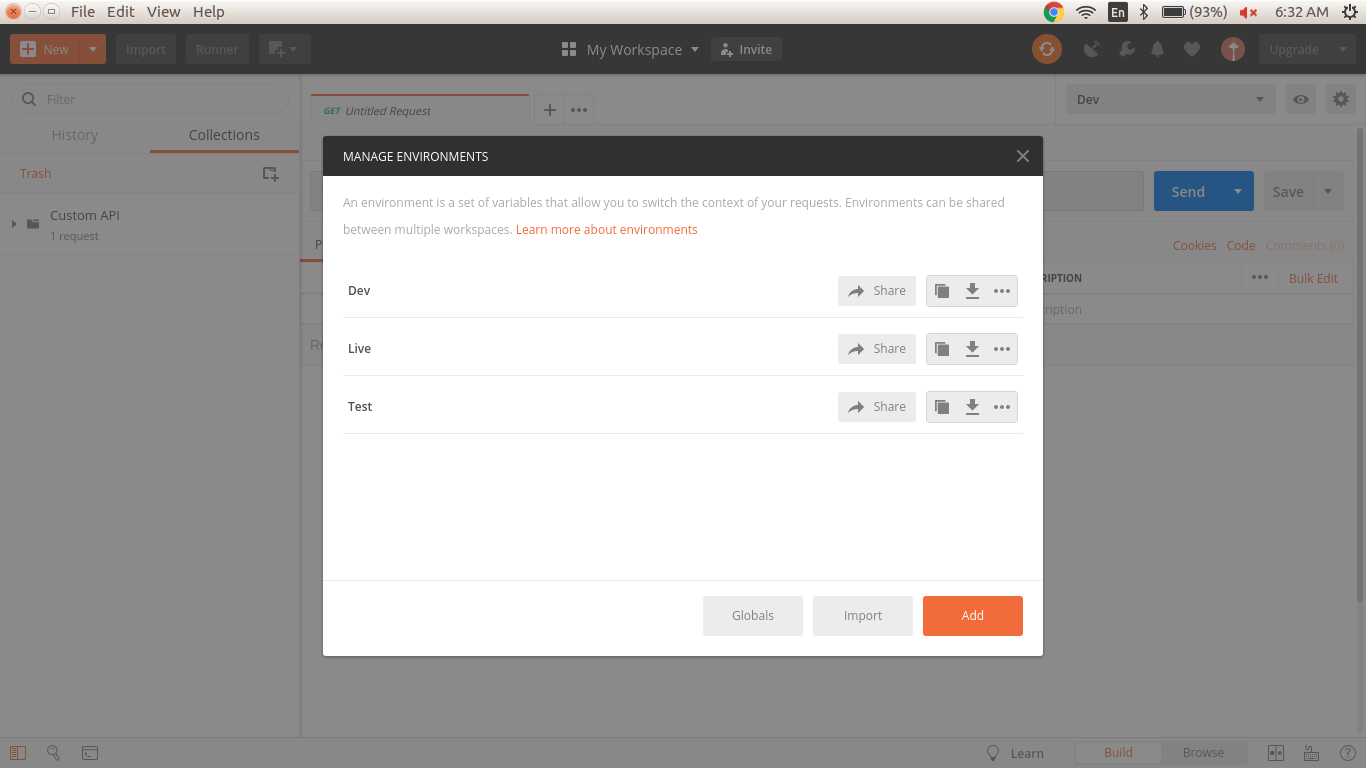Screen dimensions: 1366x768
Task: Open the Postman Console
Action: [x=90, y=752]
